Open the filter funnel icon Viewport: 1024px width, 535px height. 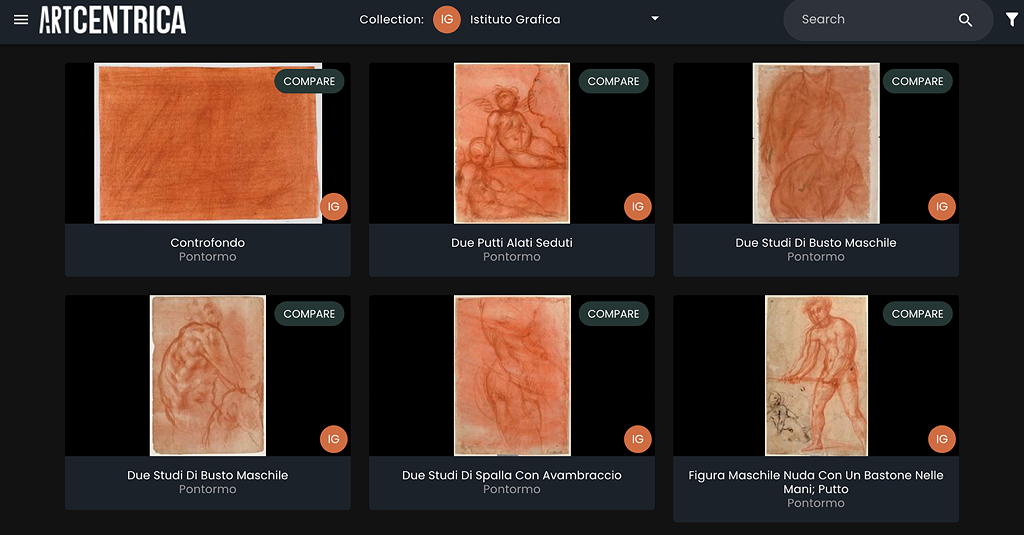tap(1012, 20)
